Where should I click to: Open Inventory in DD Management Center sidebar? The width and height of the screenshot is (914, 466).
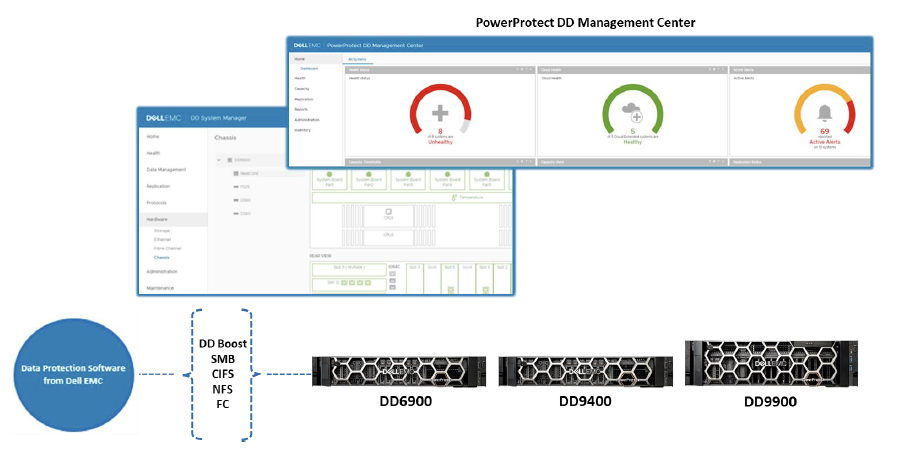pos(303,130)
